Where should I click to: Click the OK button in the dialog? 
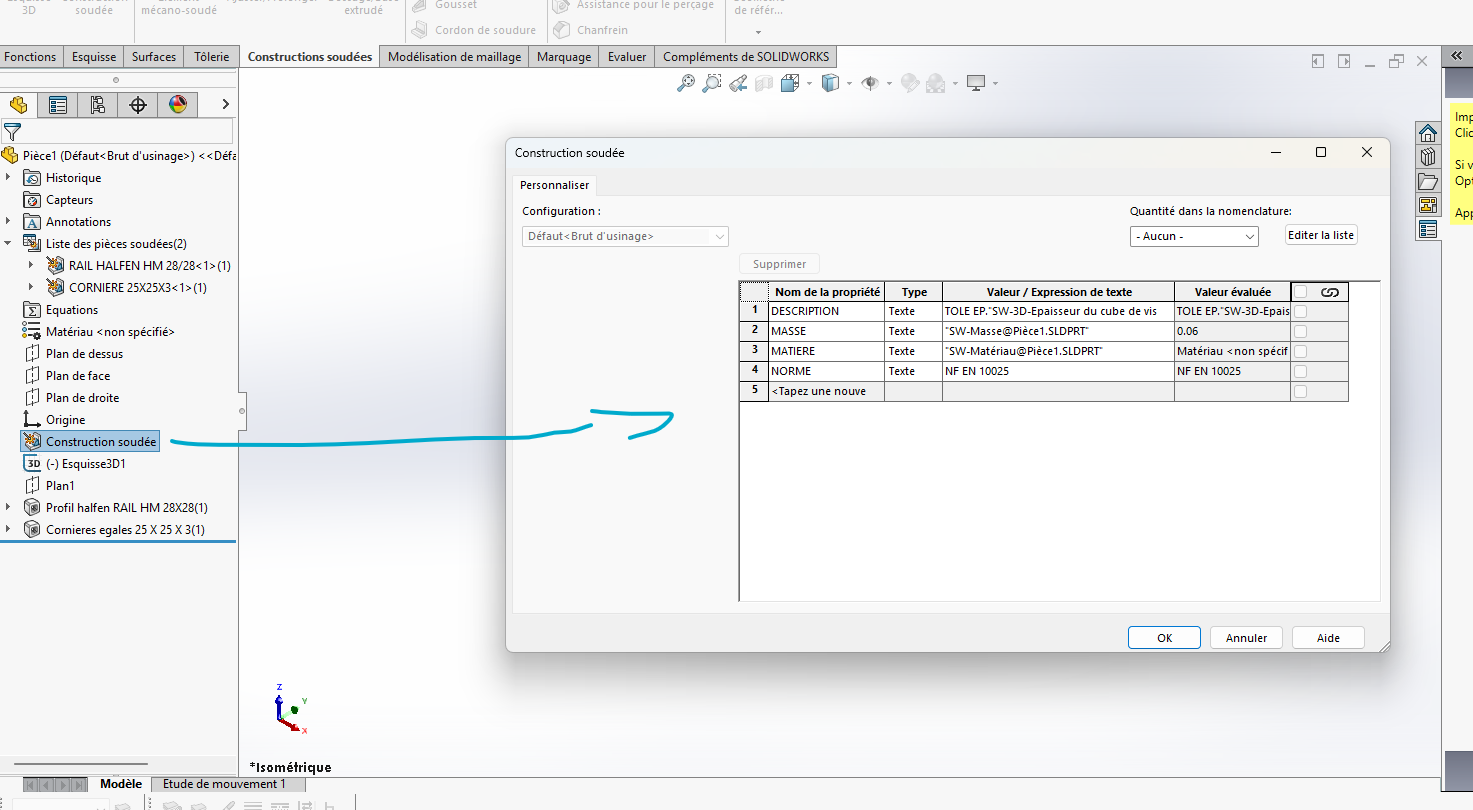click(x=1164, y=638)
